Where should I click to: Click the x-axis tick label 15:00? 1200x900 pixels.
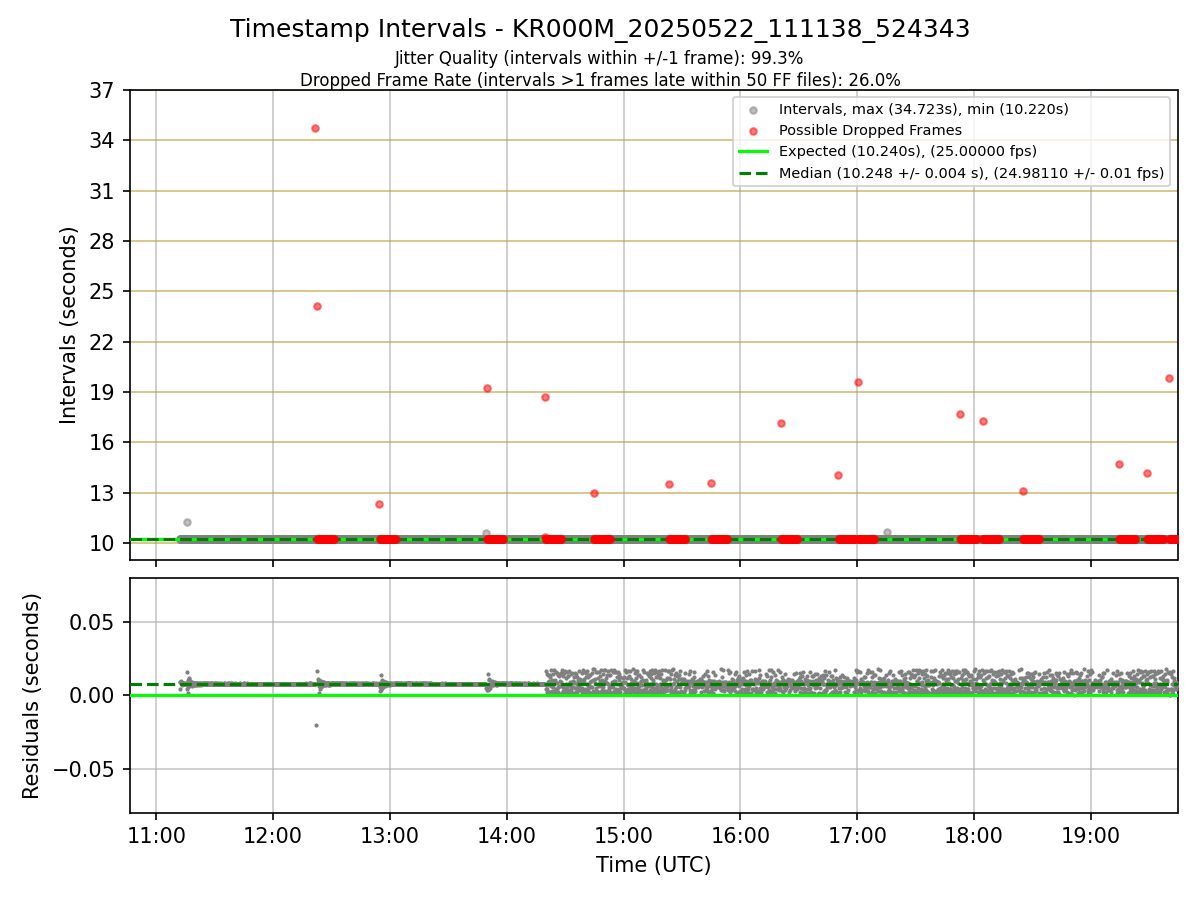[624, 836]
